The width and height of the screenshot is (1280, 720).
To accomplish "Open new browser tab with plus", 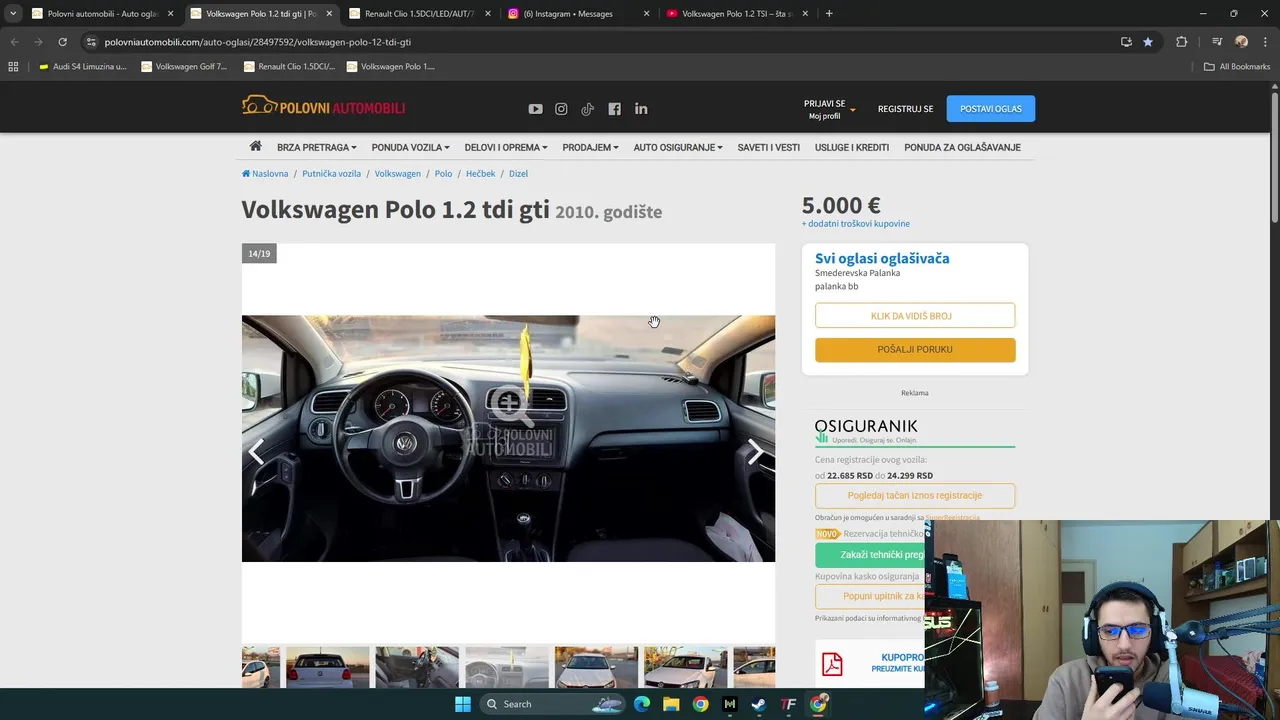I will (x=829, y=13).
